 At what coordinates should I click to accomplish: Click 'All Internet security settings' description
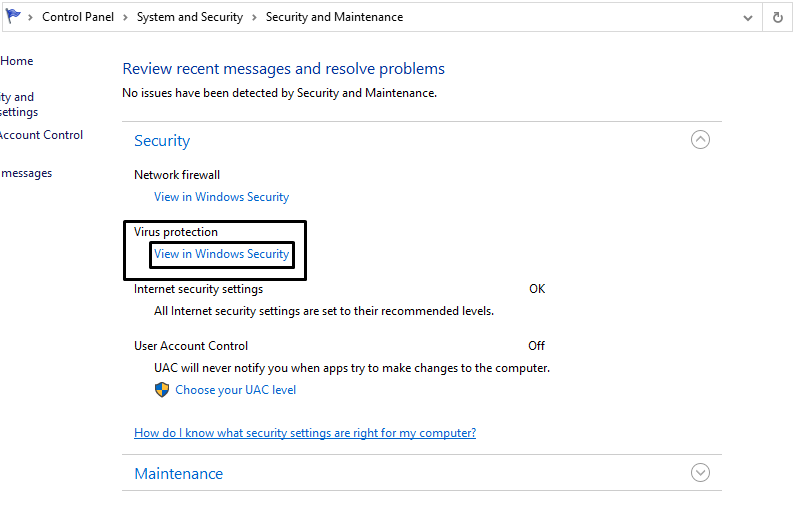point(324,311)
